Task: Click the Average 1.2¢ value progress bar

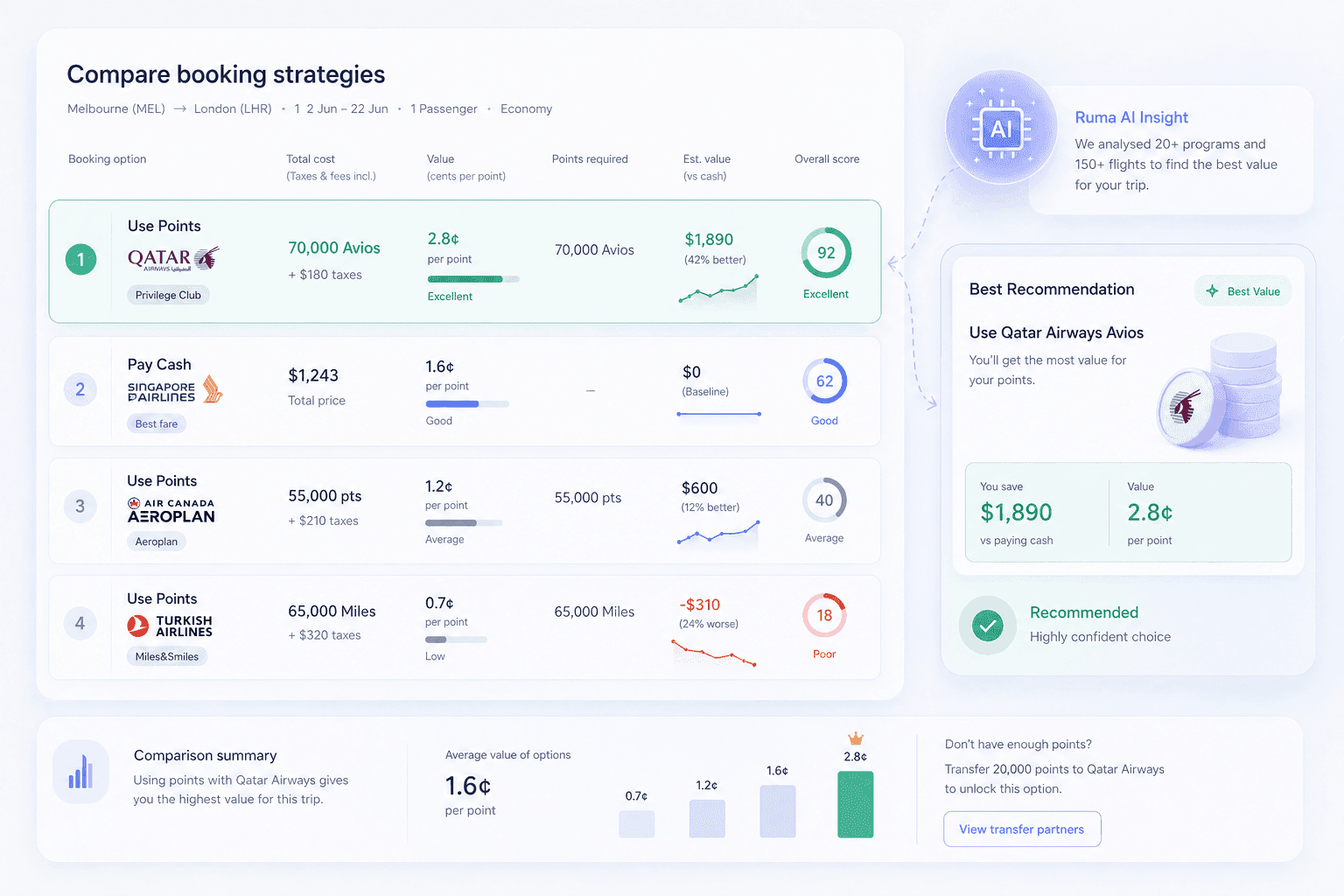Action: [464, 523]
